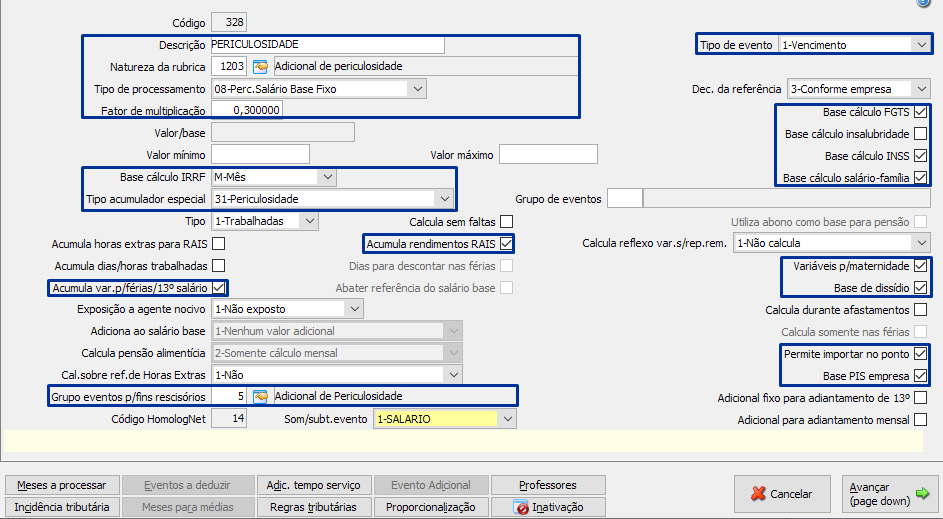The height and width of the screenshot is (519, 943).
Task: Click Grupo de eventos code field
Action: pos(625,198)
